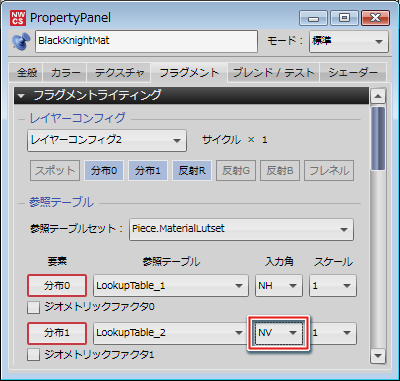Click the スケール column header
The width and height of the screenshot is (400, 381).
[333, 262]
